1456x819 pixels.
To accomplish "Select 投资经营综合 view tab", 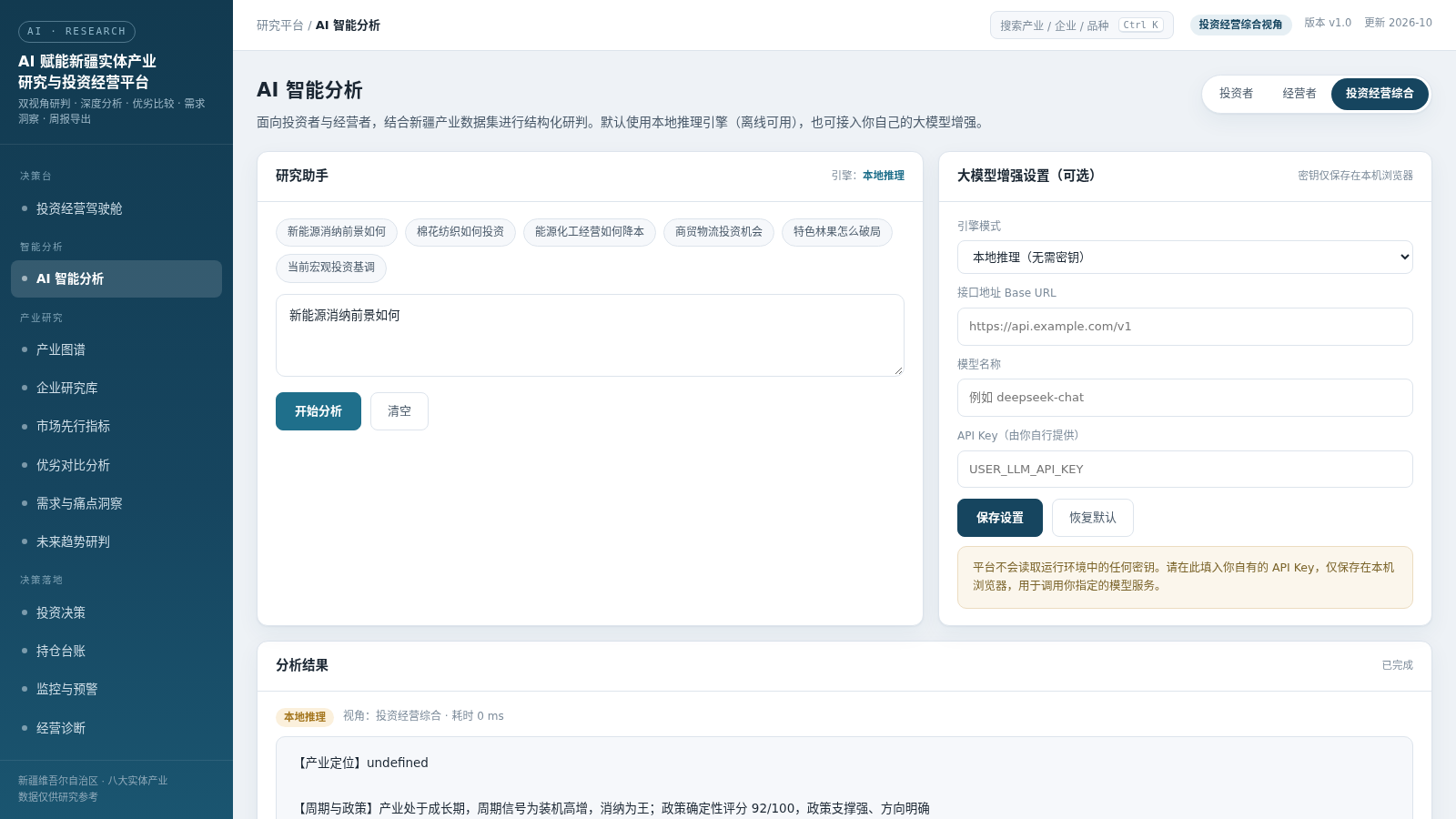I will 1380,94.
